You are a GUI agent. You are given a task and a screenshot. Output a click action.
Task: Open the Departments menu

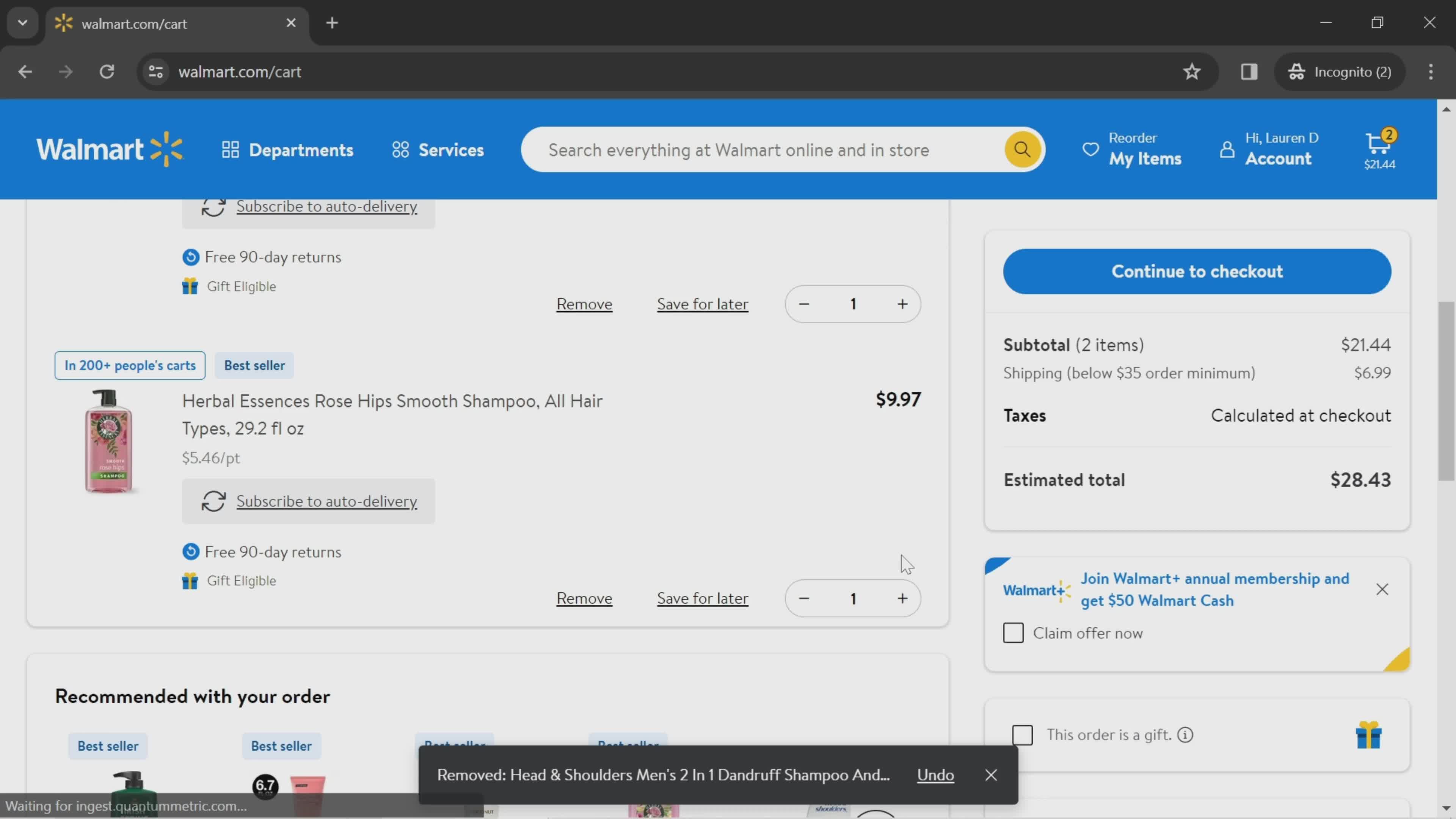coord(287,150)
